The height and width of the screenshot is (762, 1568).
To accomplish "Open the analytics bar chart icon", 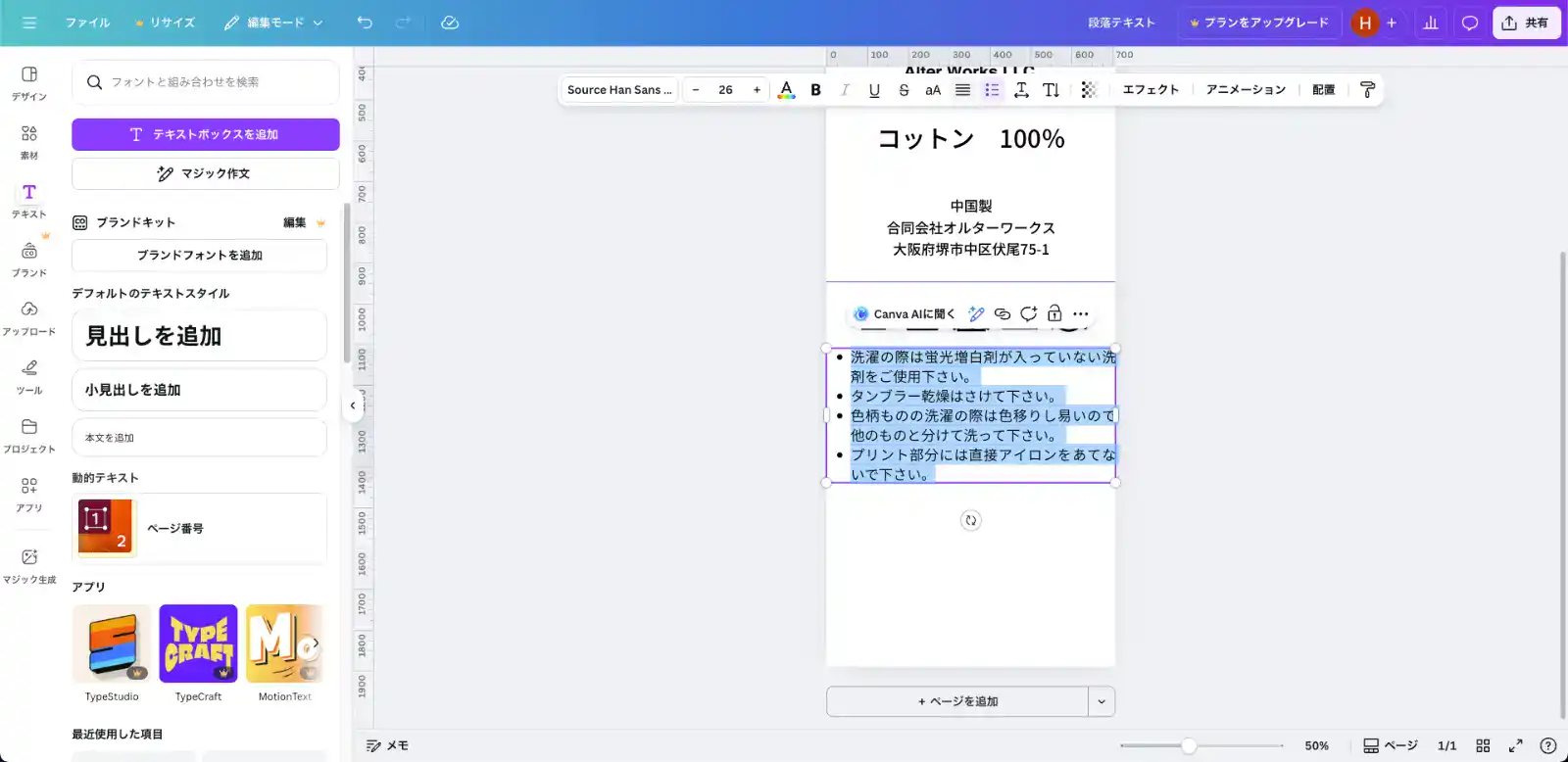I will click(x=1430, y=23).
